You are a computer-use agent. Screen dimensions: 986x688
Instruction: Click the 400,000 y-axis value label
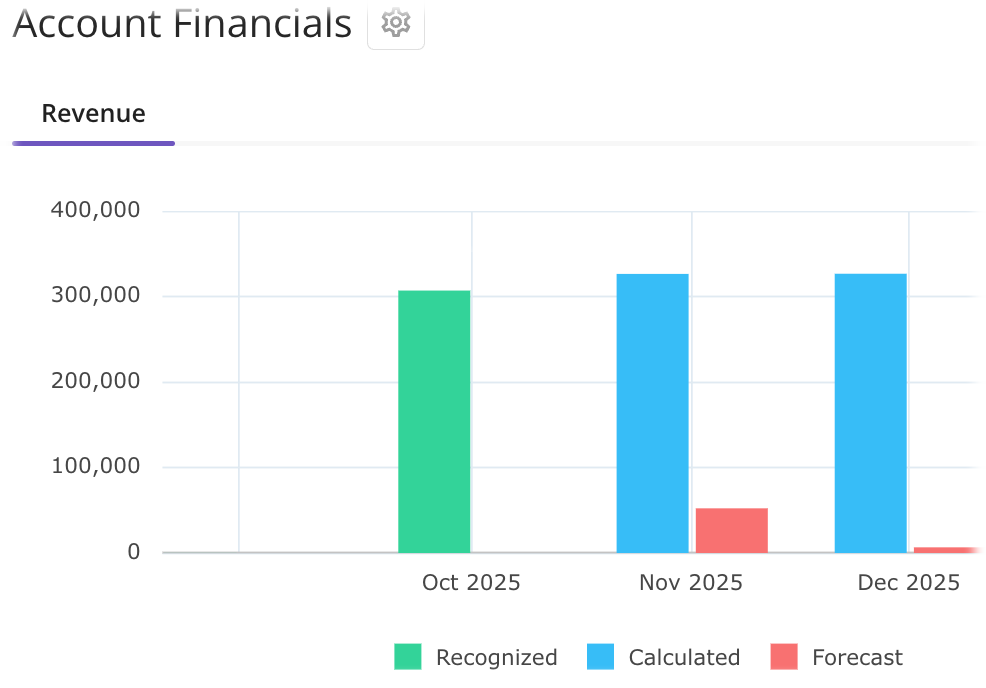[x=94, y=209]
